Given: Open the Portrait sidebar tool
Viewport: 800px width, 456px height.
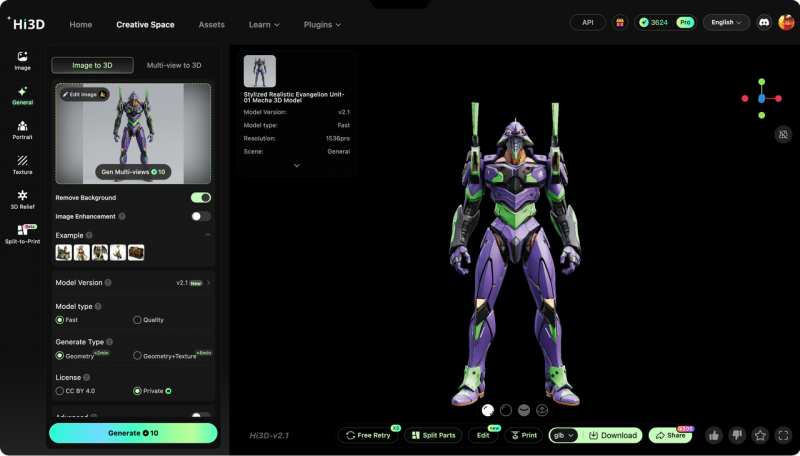Looking at the screenshot, I should click(x=22, y=130).
